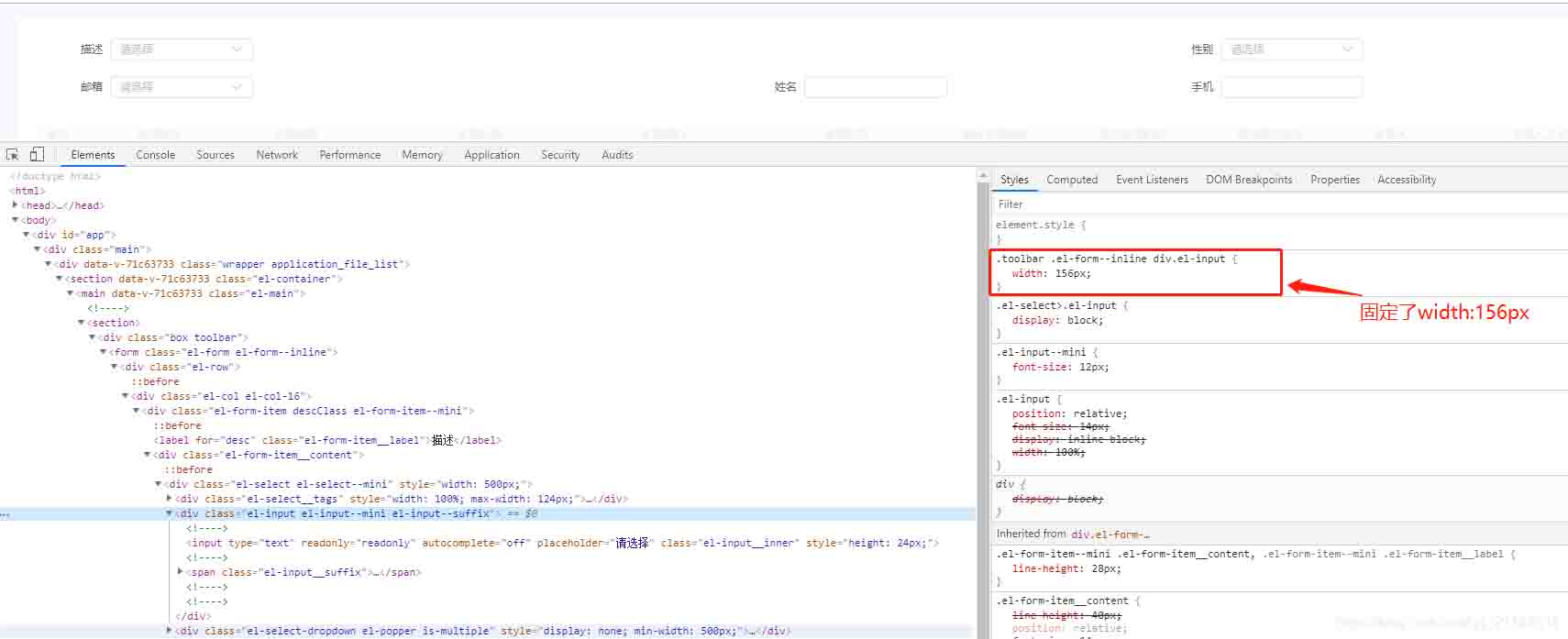Select the section el-container line
This screenshot has height=639, width=1568.
204,279
